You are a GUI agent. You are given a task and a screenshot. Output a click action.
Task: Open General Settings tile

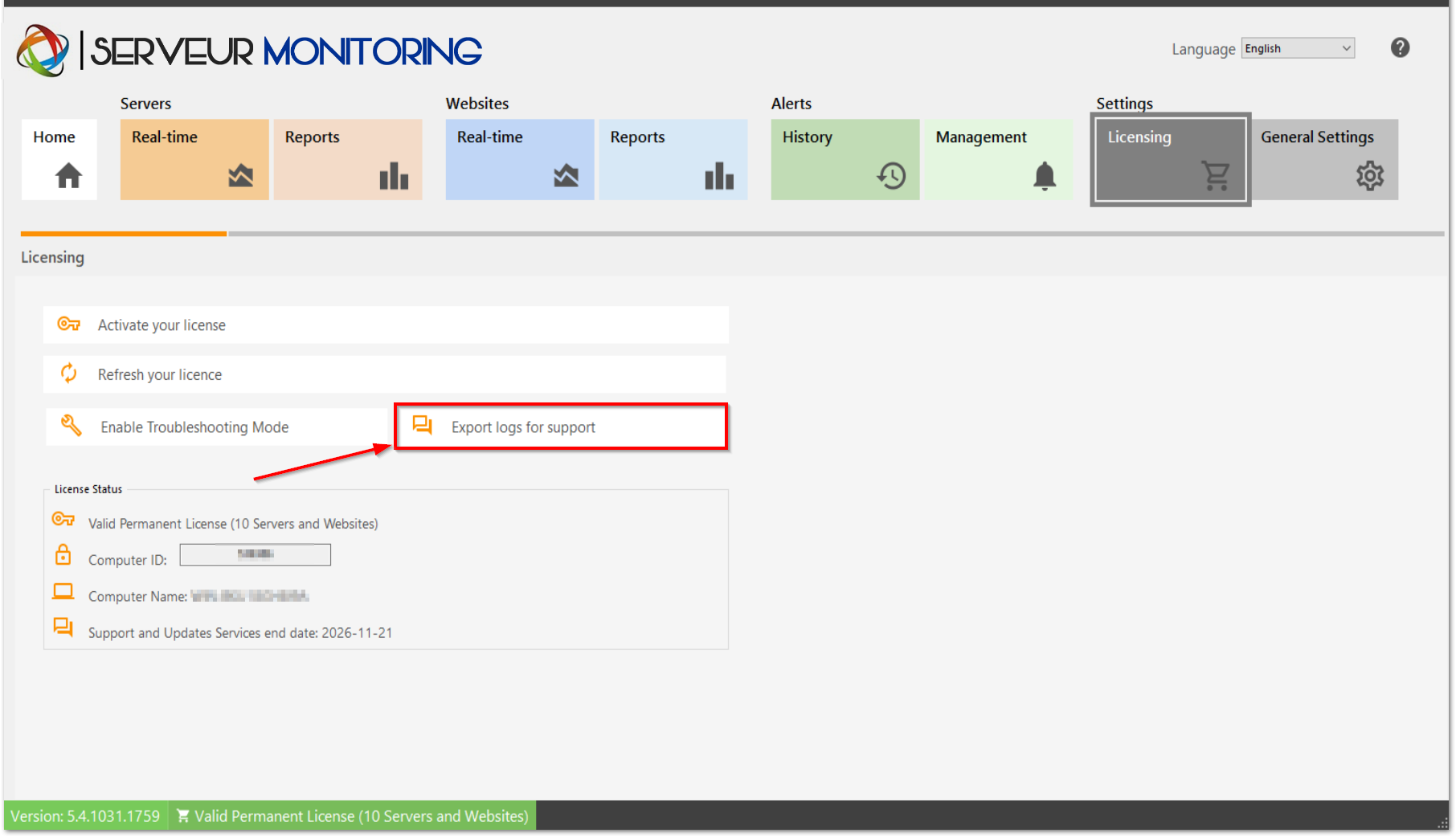coord(1324,159)
